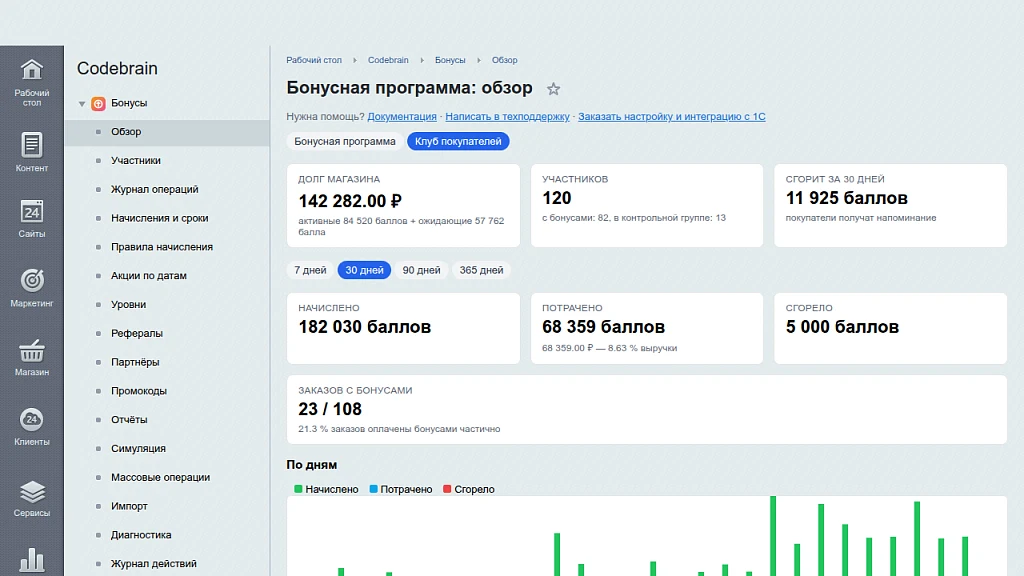Image resolution: width=1024 pixels, height=576 pixels.
Task: Open Журнал действий in sidebar
Action: click(153, 564)
